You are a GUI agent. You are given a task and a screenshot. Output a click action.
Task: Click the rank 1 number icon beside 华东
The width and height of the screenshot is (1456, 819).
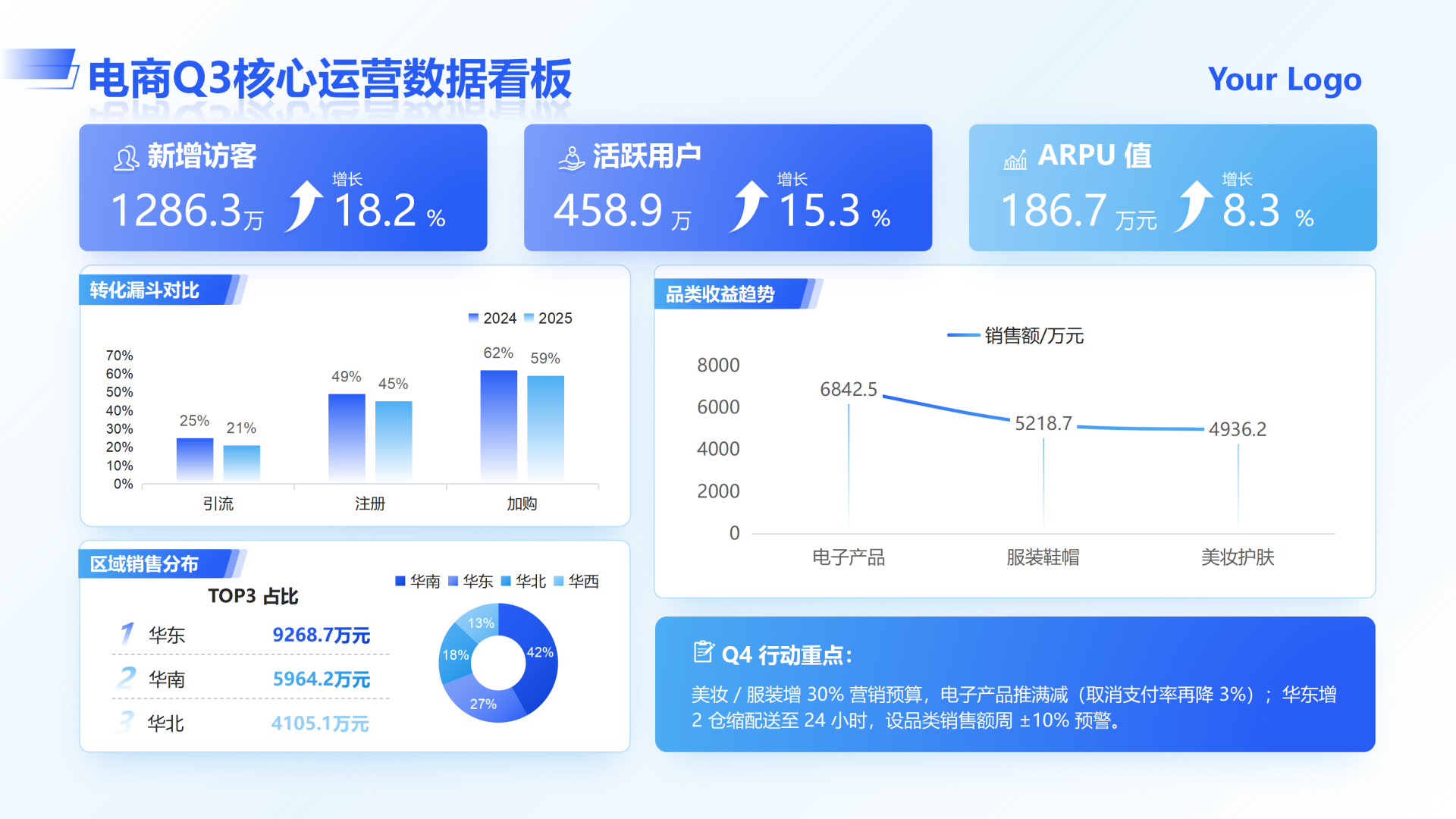(x=127, y=633)
